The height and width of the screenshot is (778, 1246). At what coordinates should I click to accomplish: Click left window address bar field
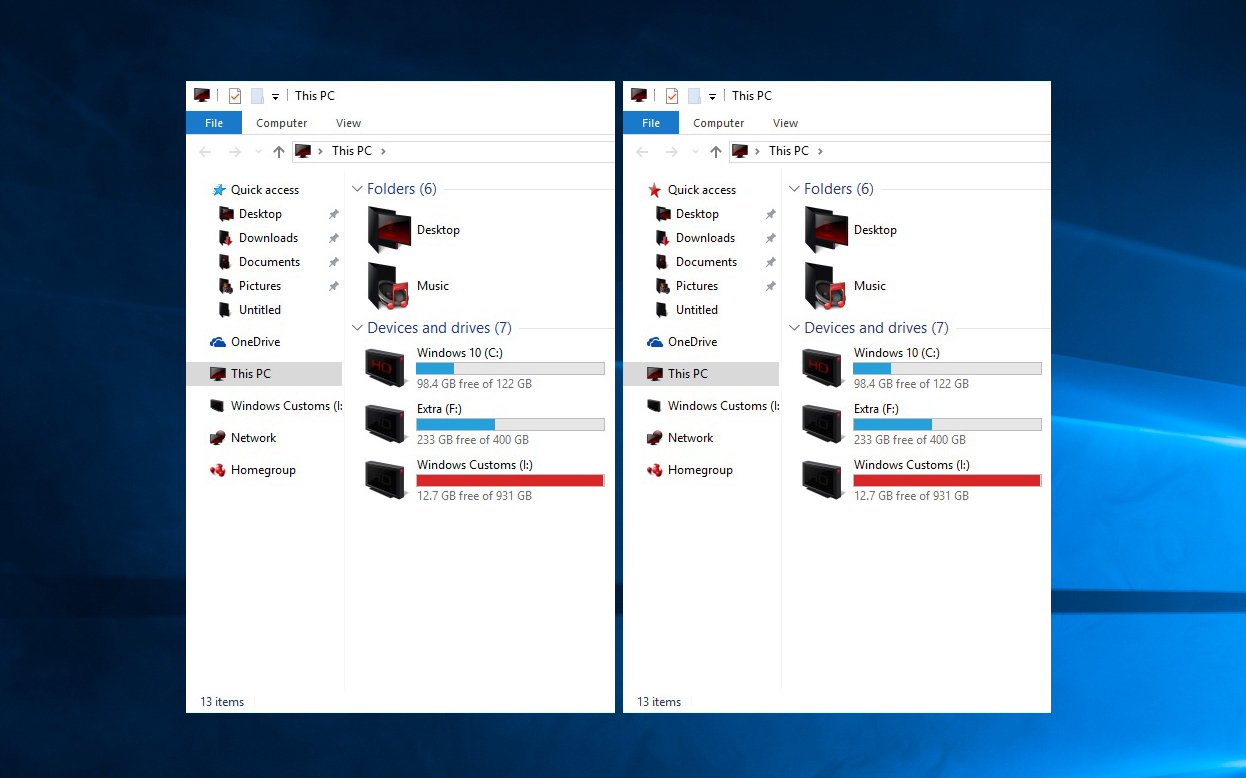tap(453, 151)
